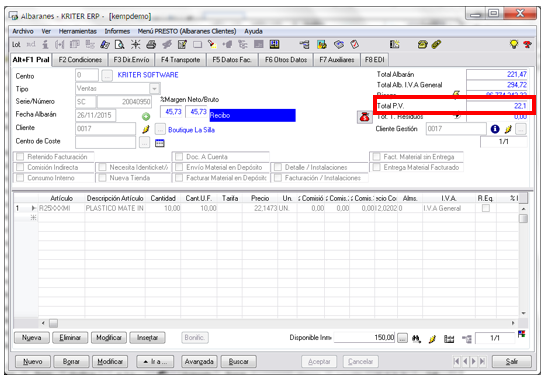Click the yellow light bulb icon in toolbar
550x377 pixels.
514,45
